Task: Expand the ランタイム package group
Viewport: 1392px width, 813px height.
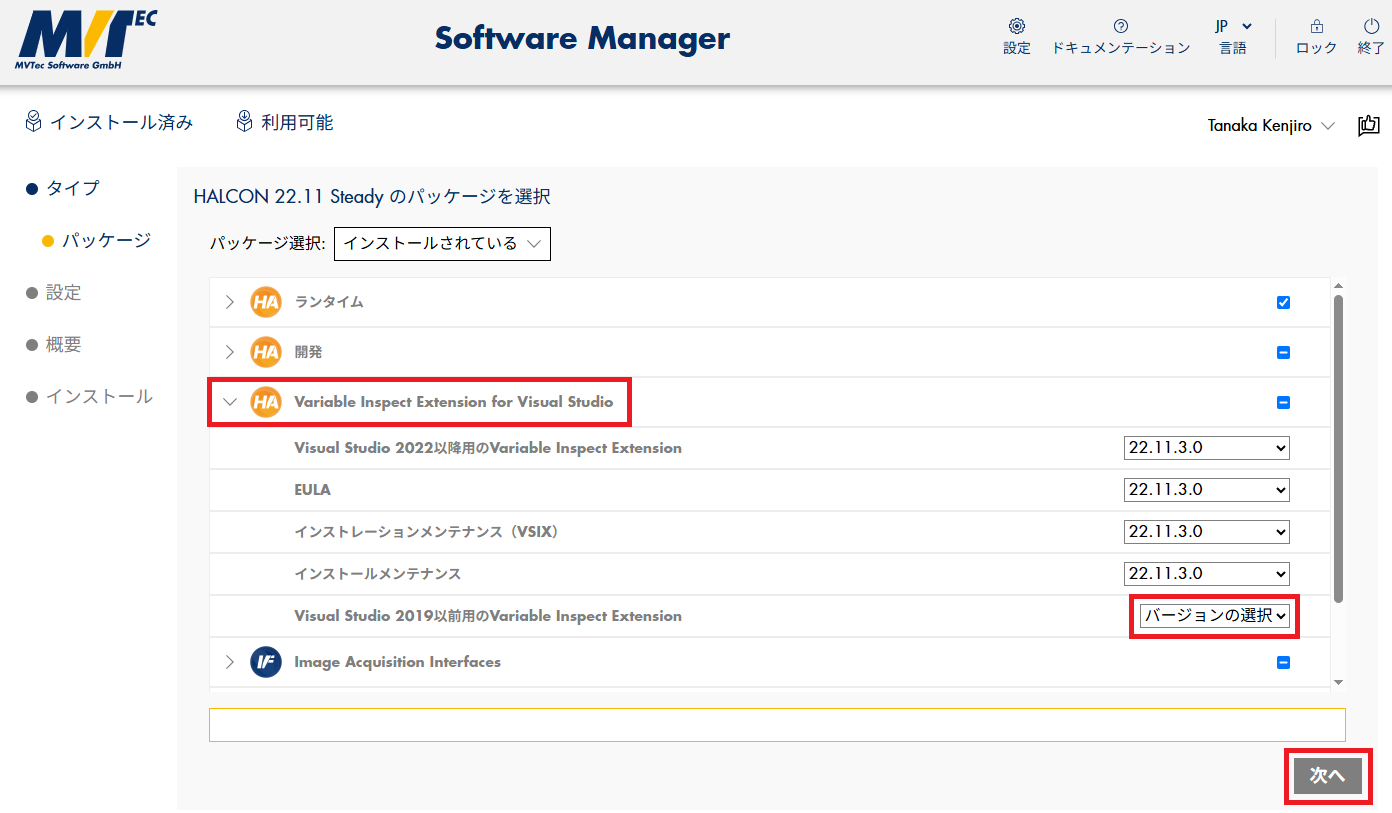Action: pos(230,302)
